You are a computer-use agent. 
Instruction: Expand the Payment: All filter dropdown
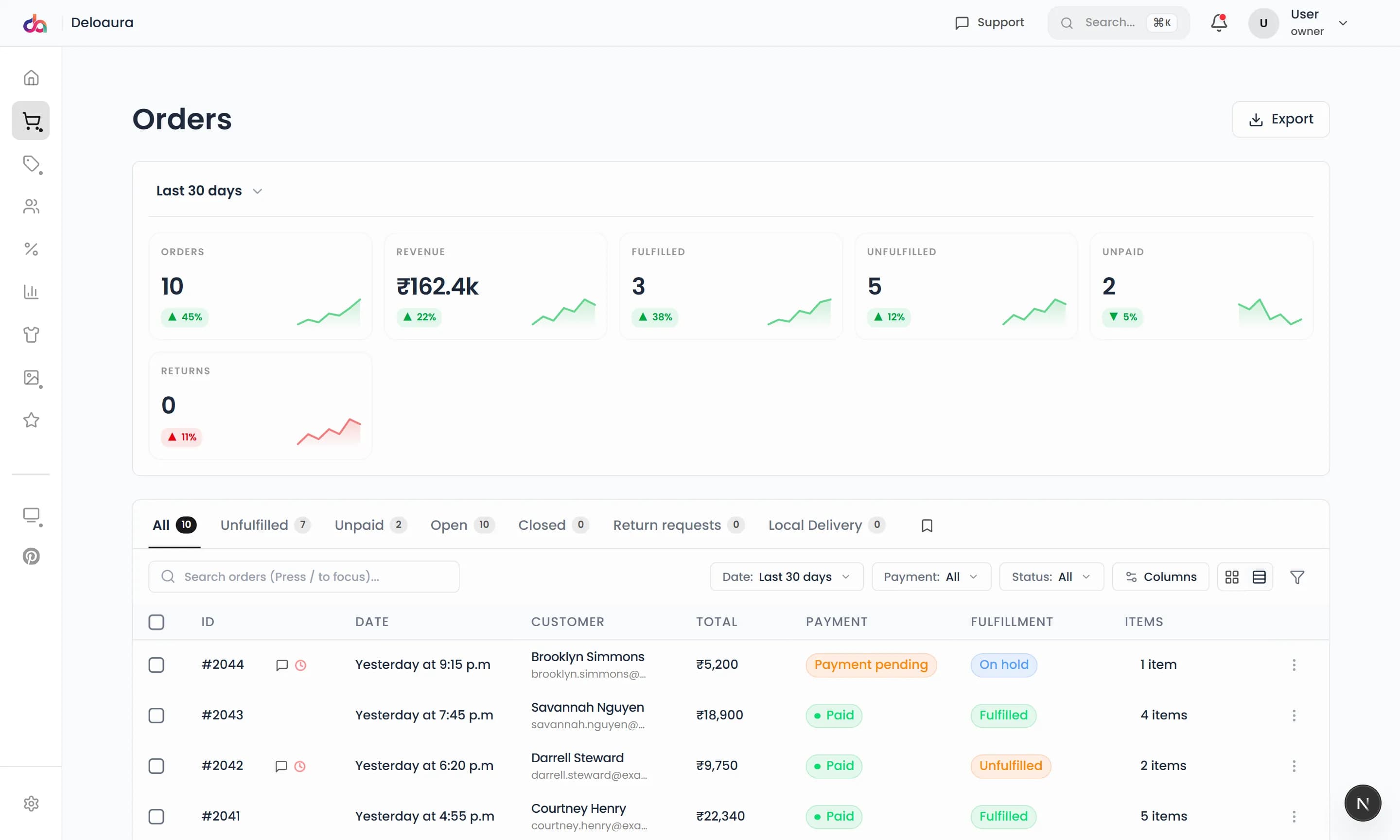pyautogui.click(x=931, y=576)
